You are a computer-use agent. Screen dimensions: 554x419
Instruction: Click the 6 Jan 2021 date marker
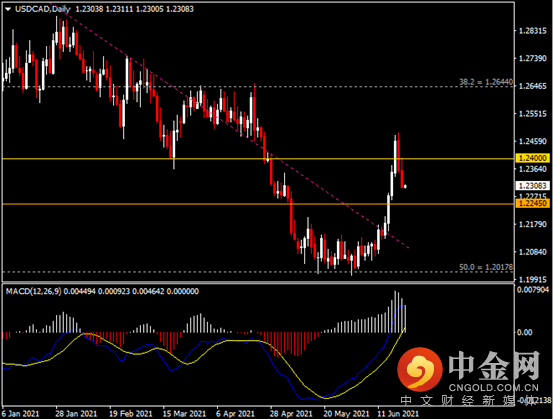[x=20, y=413]
